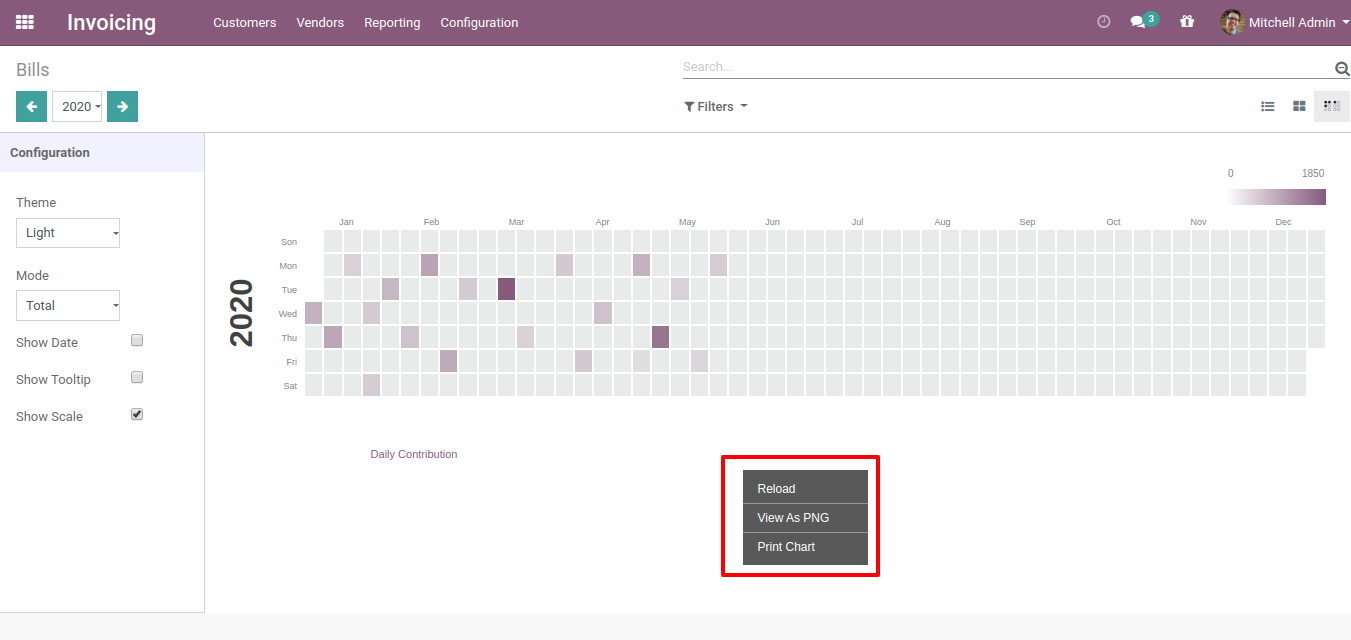Go to next year with right arrow
Image resolution: width=1351 pixels, height=640 pixels.
(122, 106)
